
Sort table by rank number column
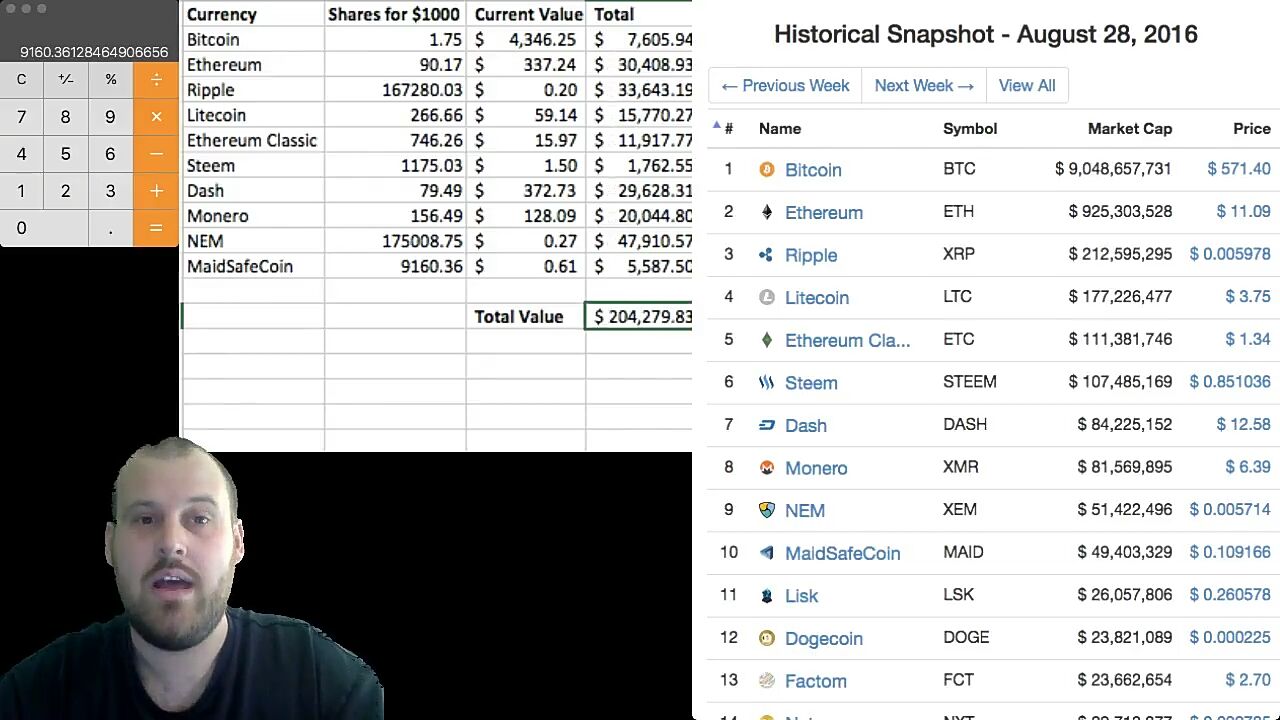click(727, 128)
